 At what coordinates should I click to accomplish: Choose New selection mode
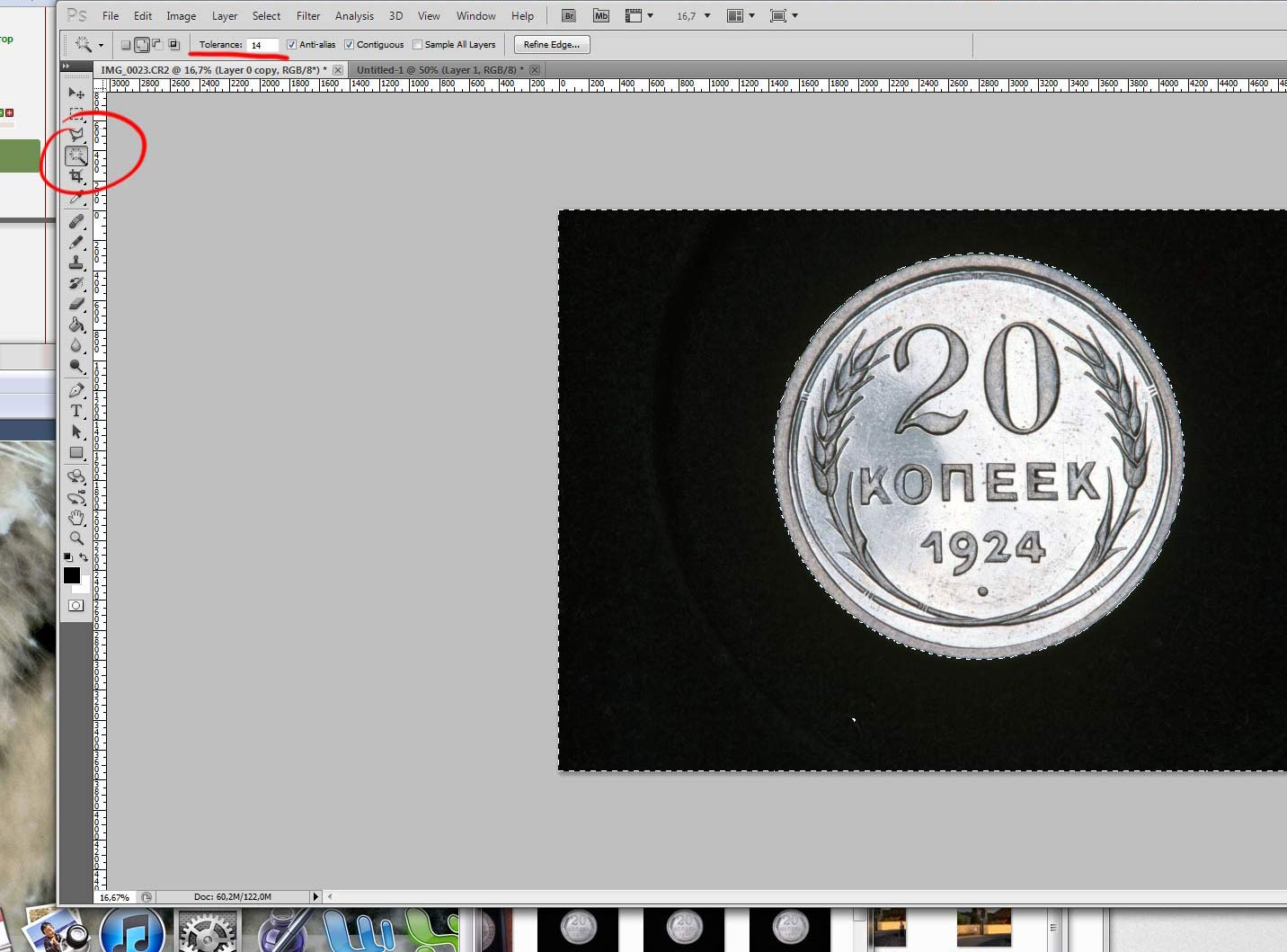[x=126, y=45]
